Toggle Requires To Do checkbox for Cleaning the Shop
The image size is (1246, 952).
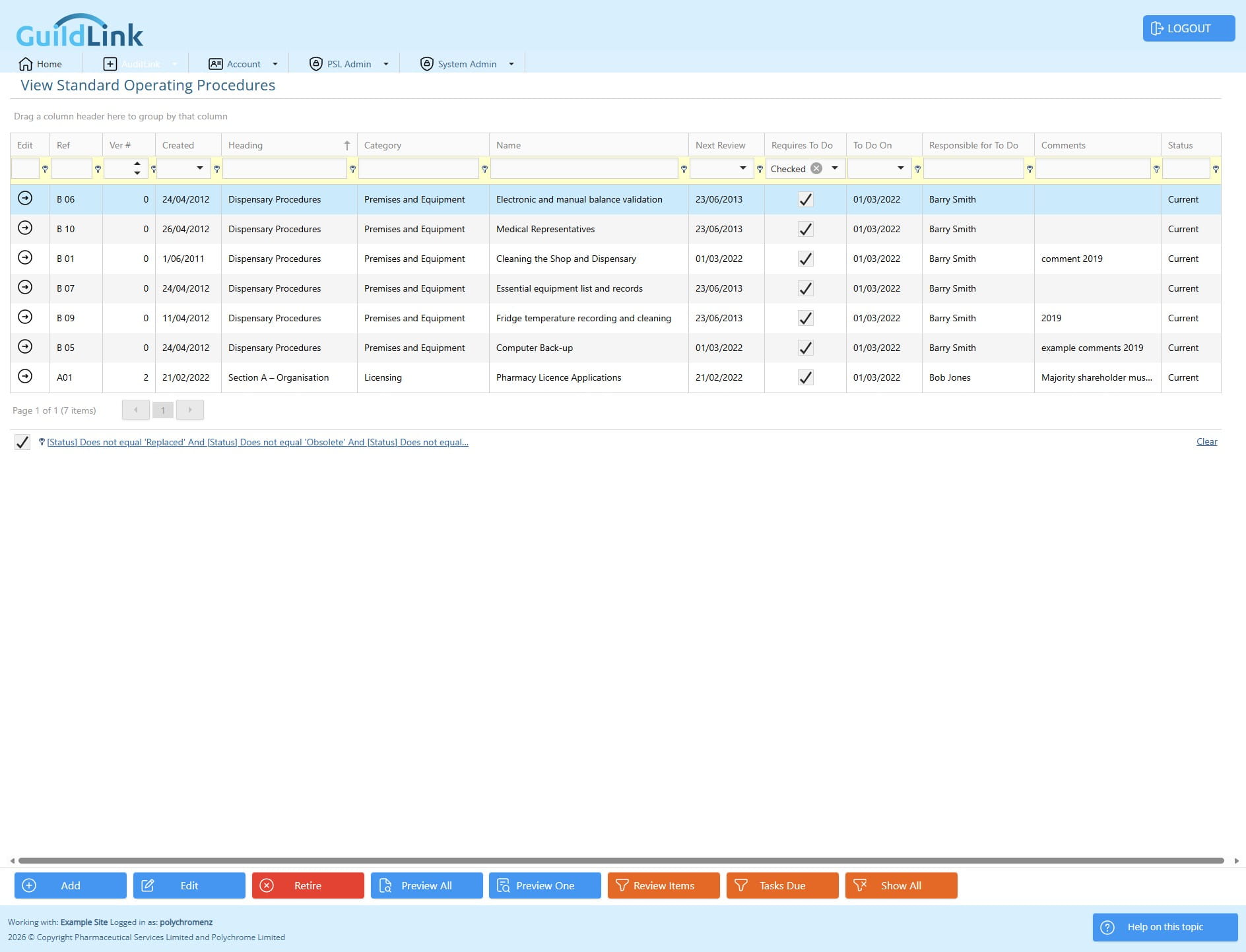805,259
